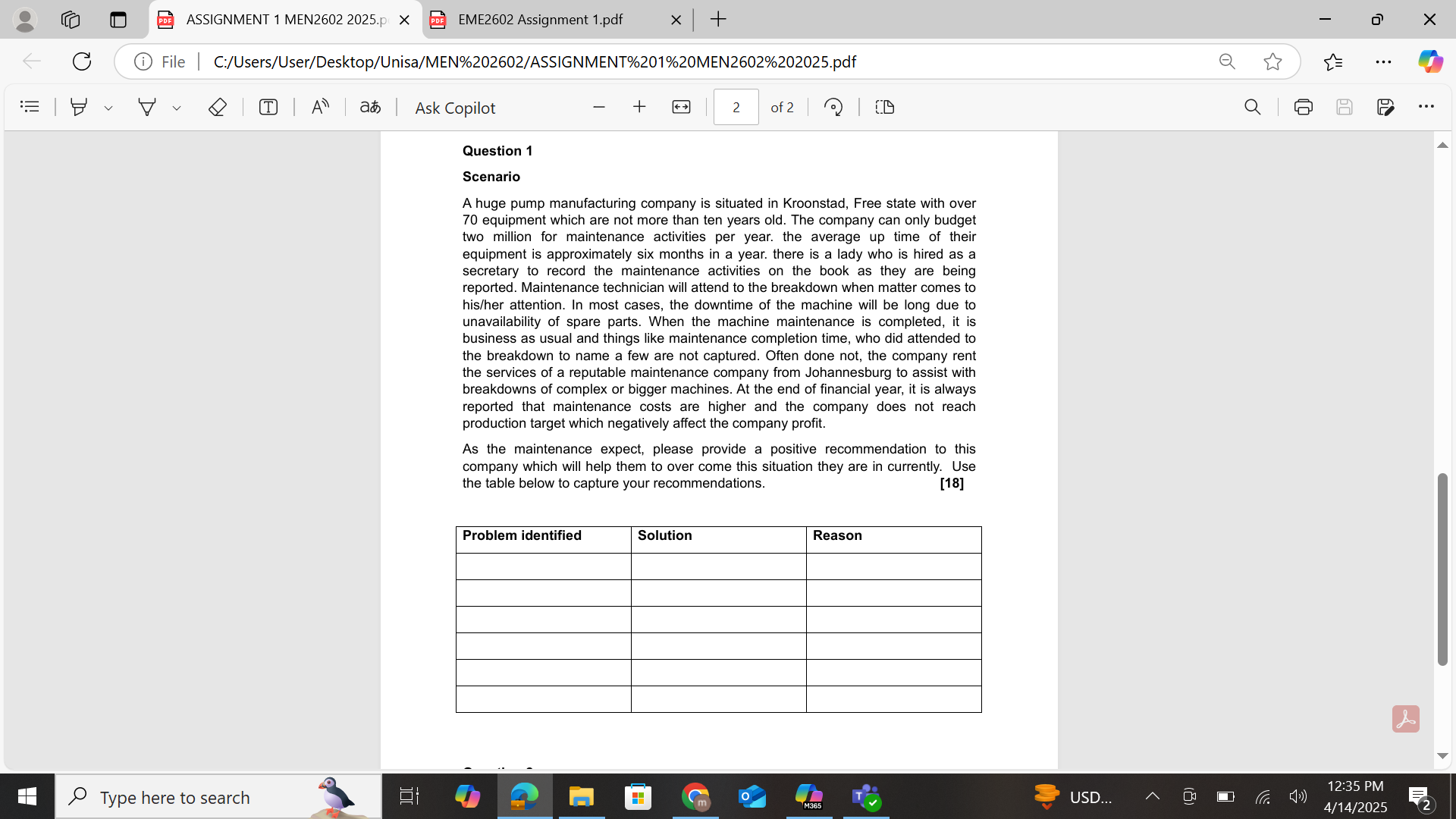Viewport: 1456px width, 819px height.
Task: Show hidden system tray icons
Action: tap(1152, 796)
